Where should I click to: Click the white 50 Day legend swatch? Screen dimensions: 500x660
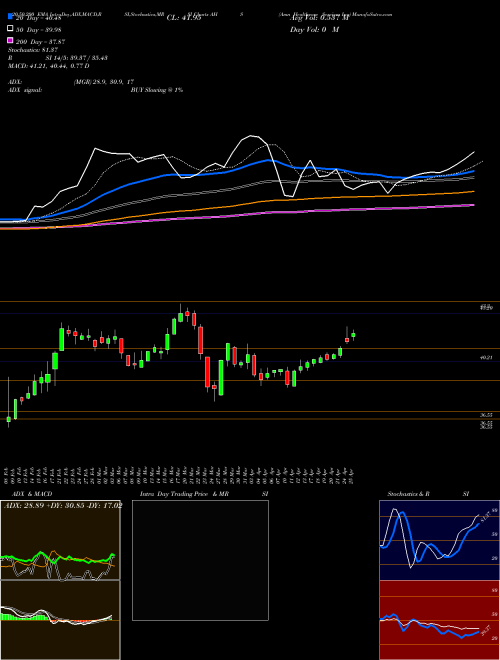(10, 29)
